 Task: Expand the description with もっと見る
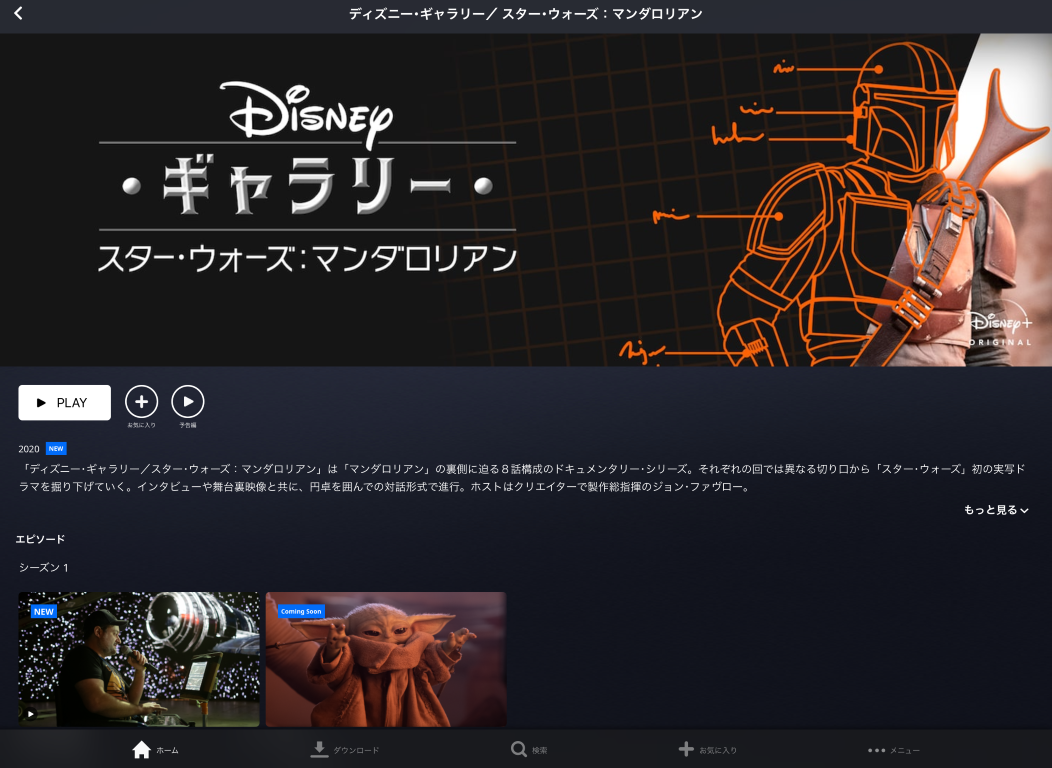pyautogui.click(x=995, y=510)
